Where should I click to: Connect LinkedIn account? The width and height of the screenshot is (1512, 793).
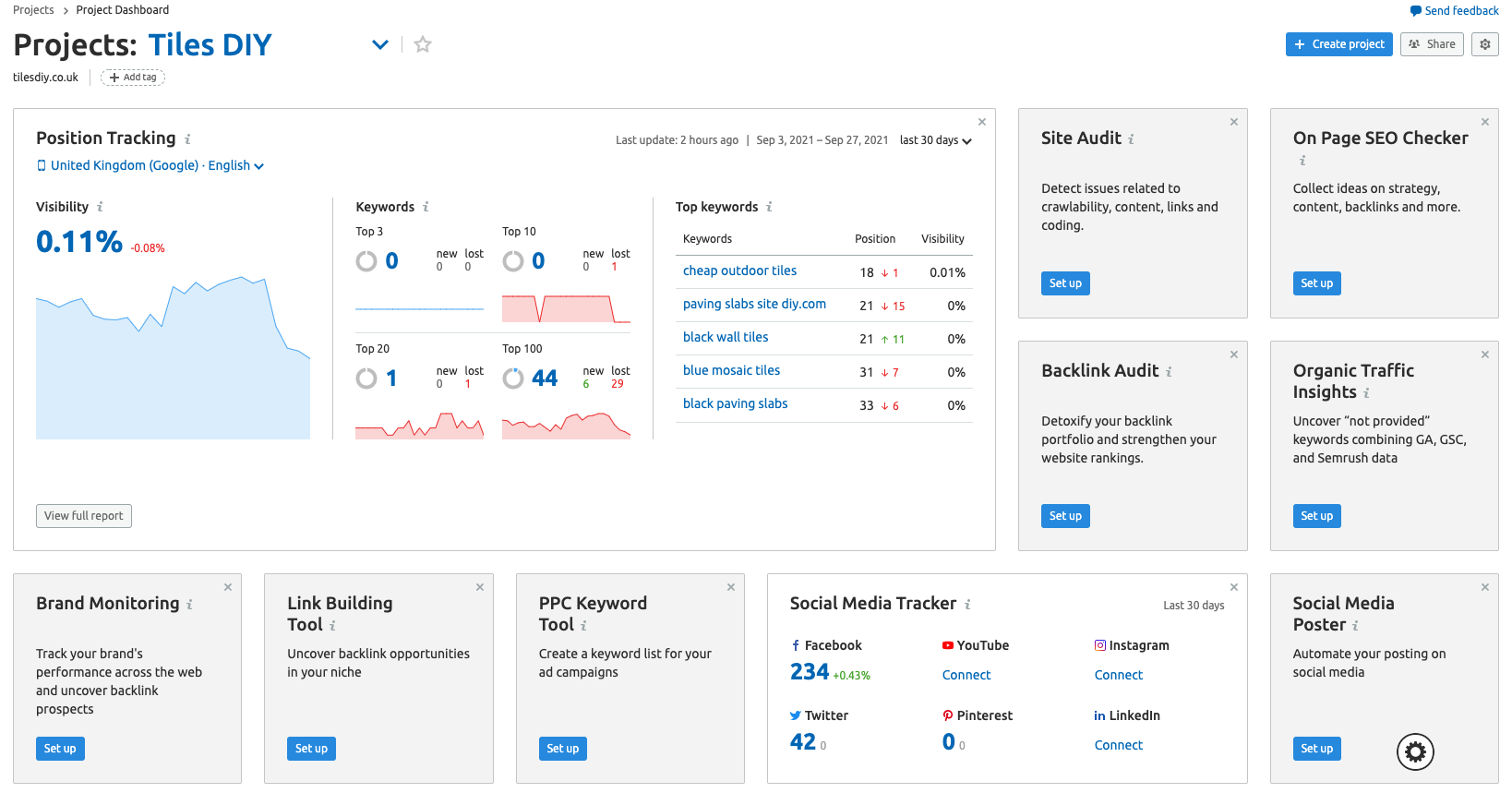1119,745
